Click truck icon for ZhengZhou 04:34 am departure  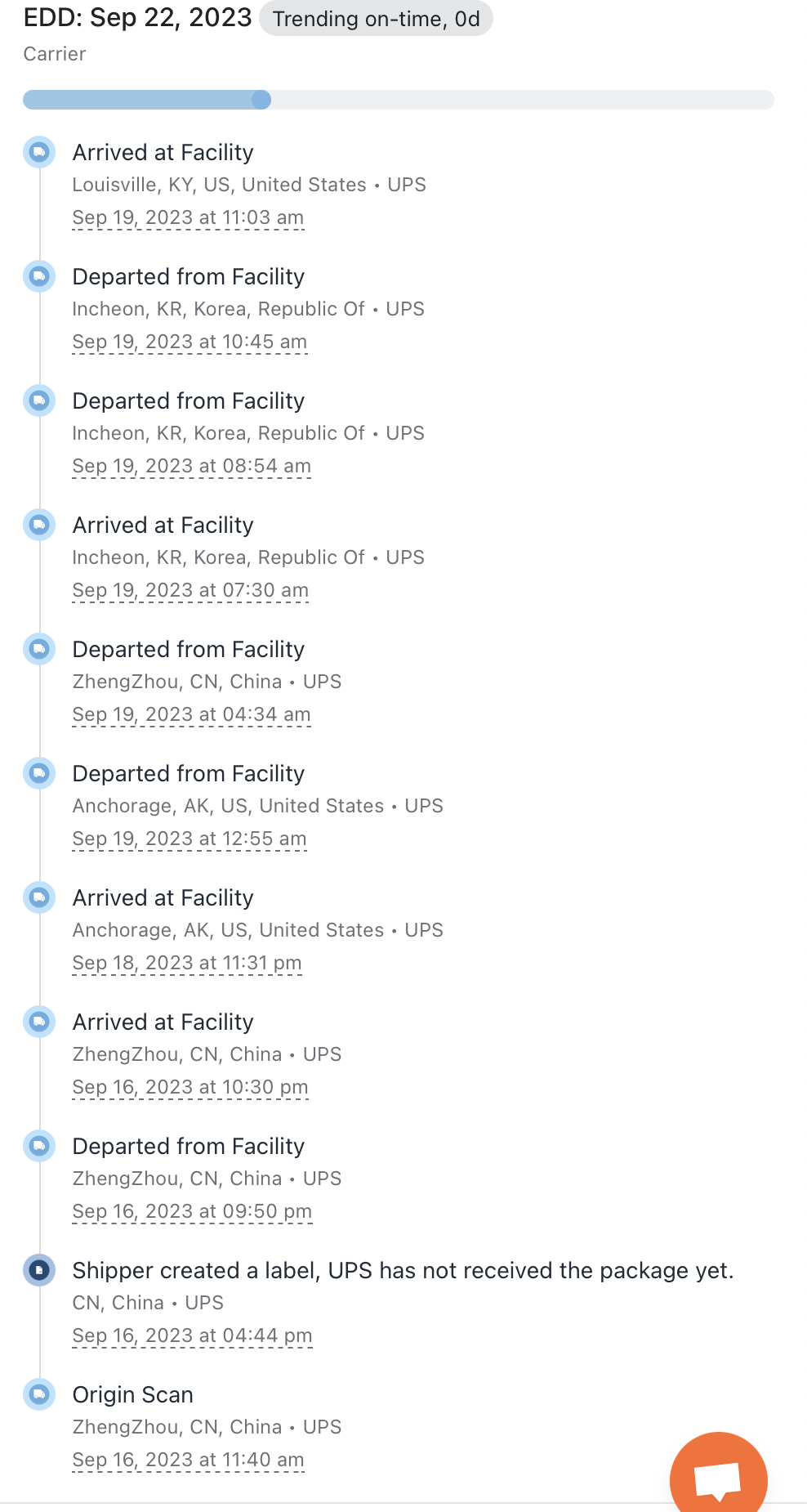tap(39, 649)
